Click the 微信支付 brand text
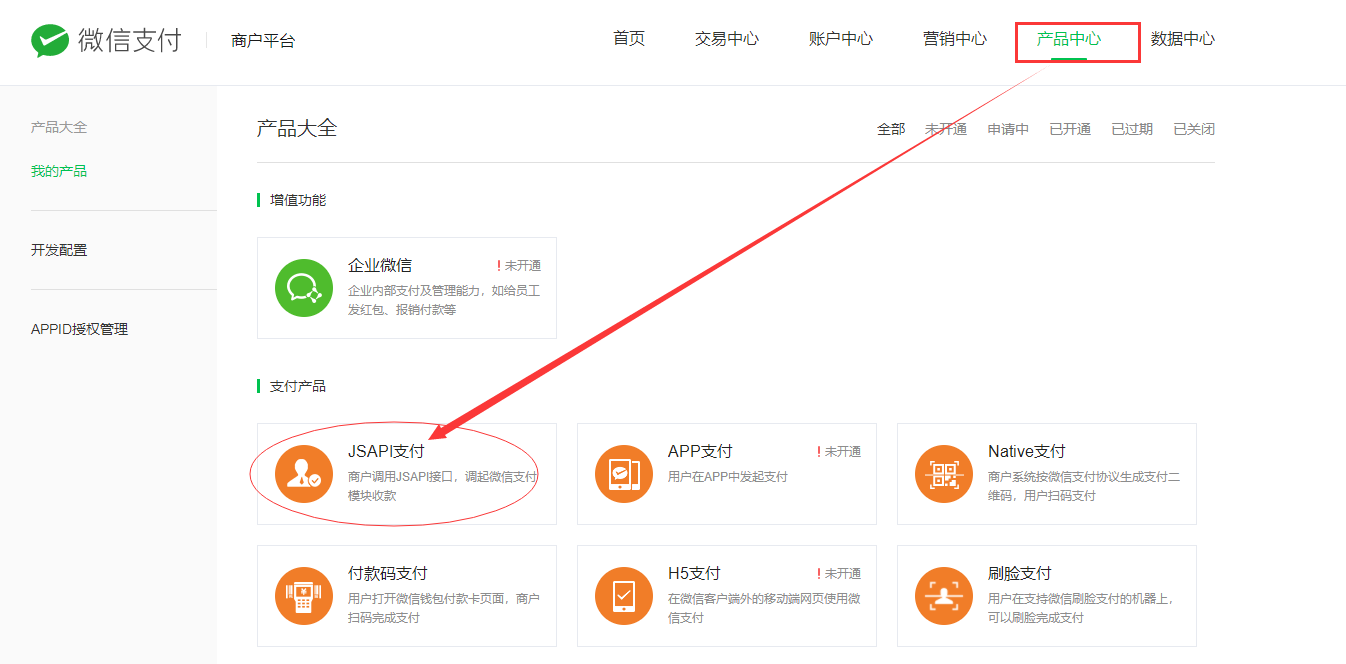This screenshot has width=1346, height=664. click(x=130, y=41)
